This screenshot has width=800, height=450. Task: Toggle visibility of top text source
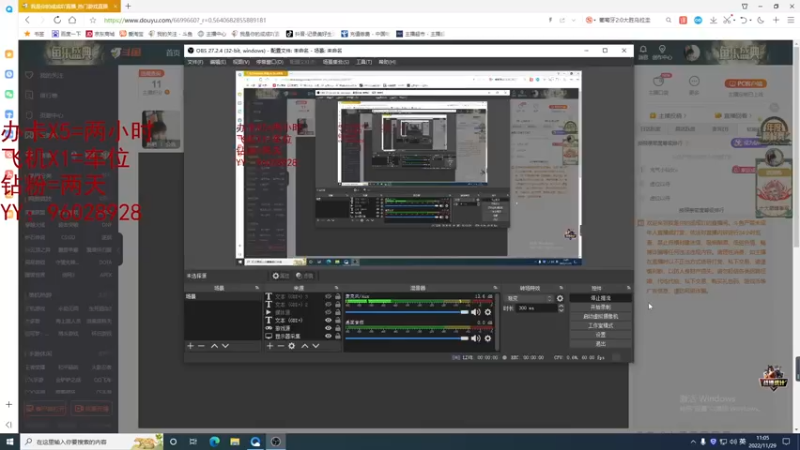point(328,296)
